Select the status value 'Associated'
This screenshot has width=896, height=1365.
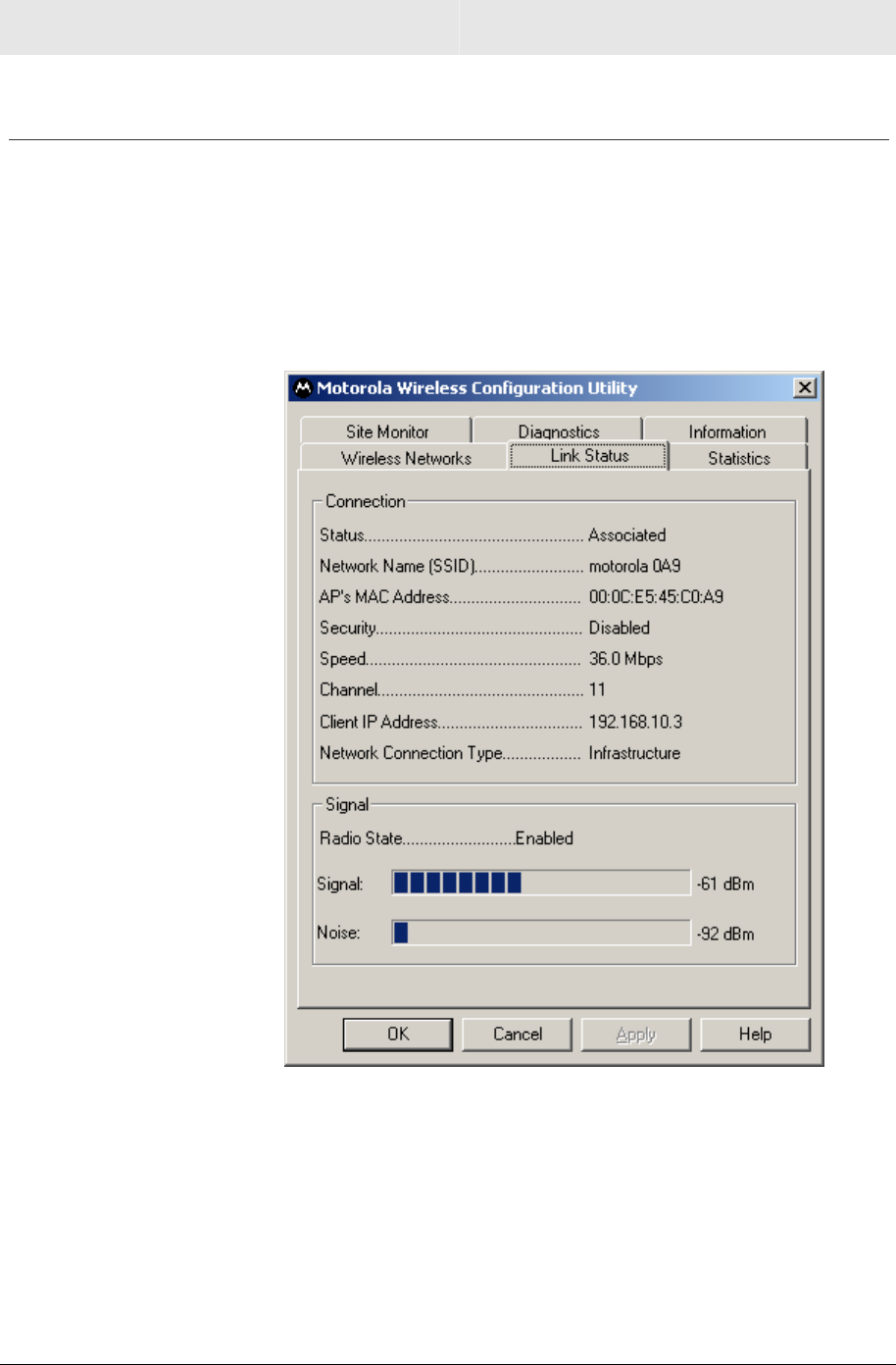[x=627, y=535]
